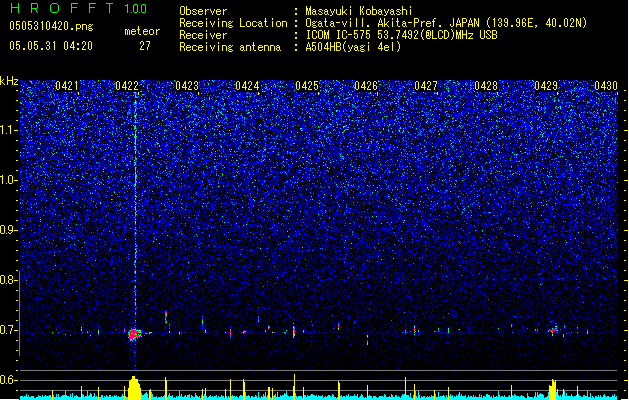Click the A504HB(yagi 4el) antenna text
Viewport: 629px width, 400px height.
pos(353,47)
